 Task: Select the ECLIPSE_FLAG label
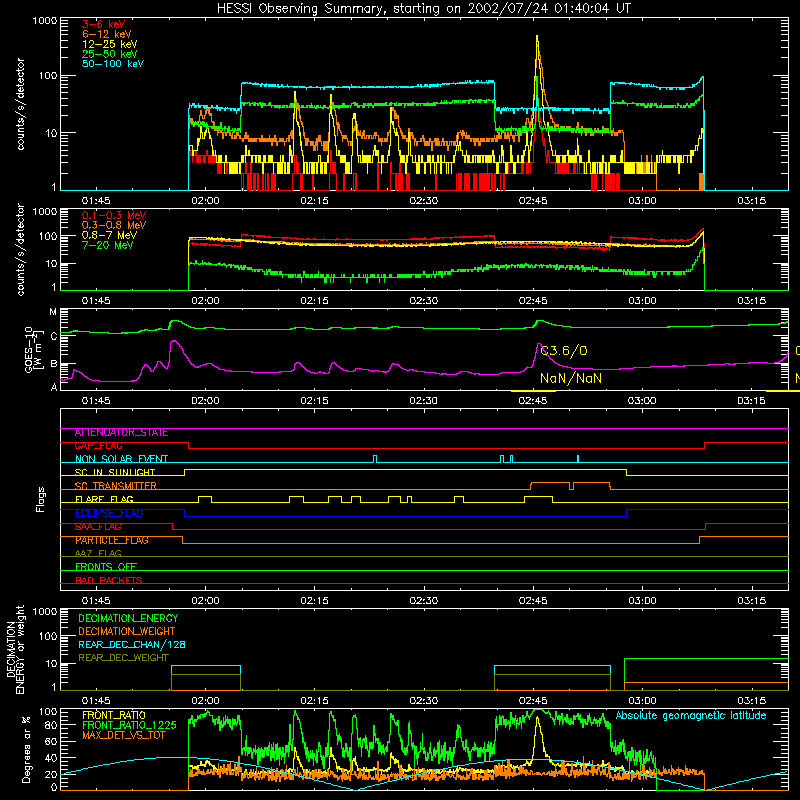pyautogui.click(x=109, y=513)
